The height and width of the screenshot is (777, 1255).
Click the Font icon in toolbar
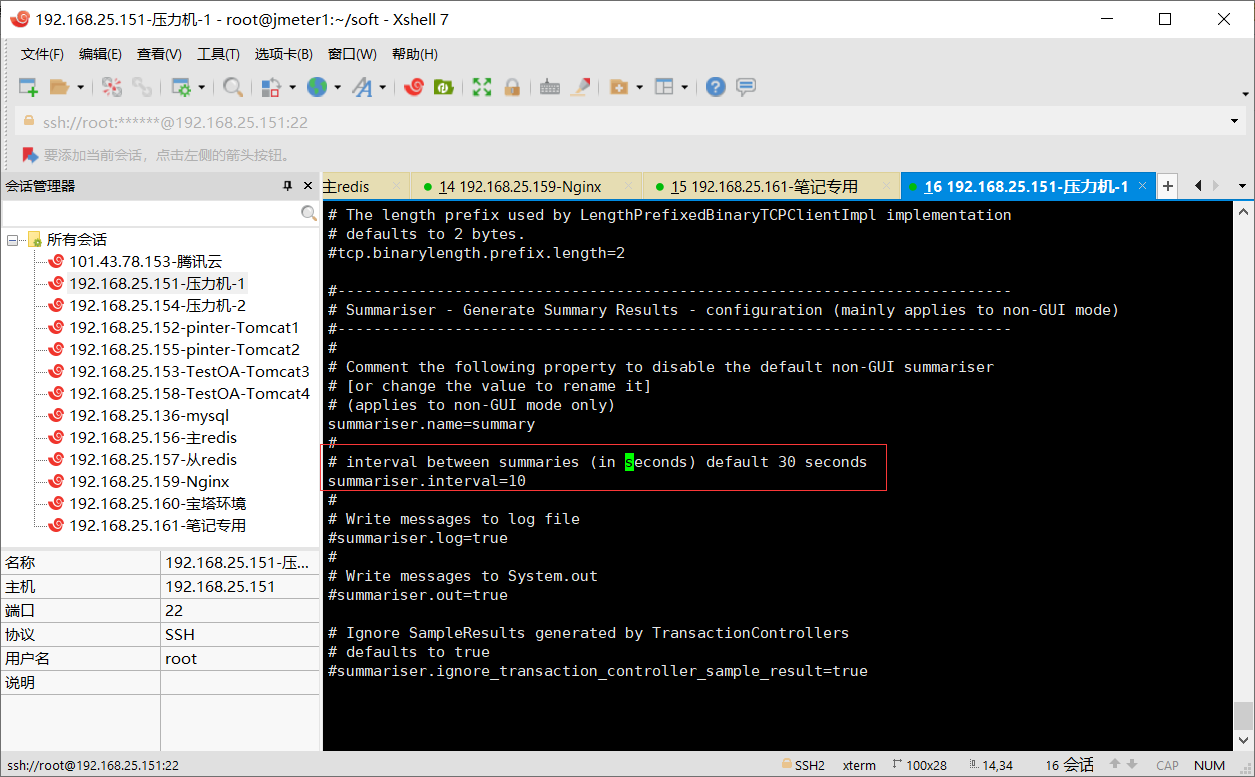pos(362,87)
